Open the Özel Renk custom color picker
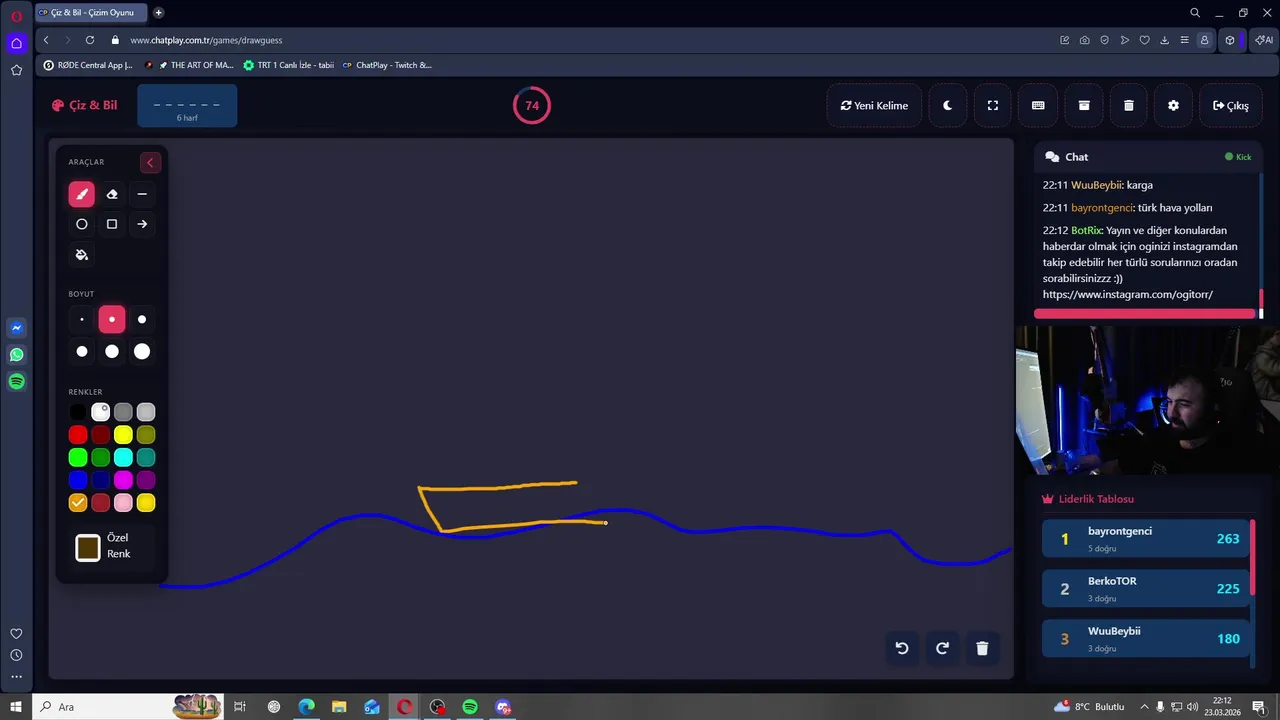 [x=88, y=547]
